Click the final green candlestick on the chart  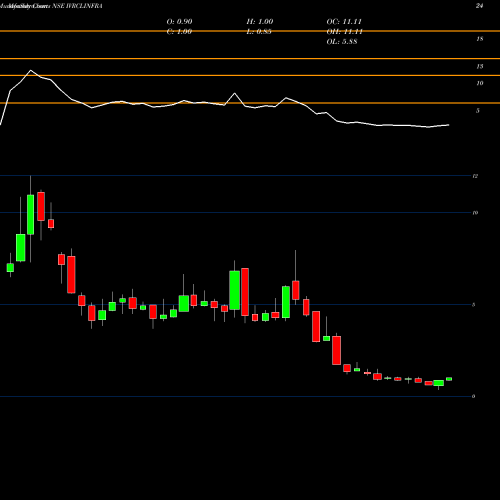coord(449,379)
